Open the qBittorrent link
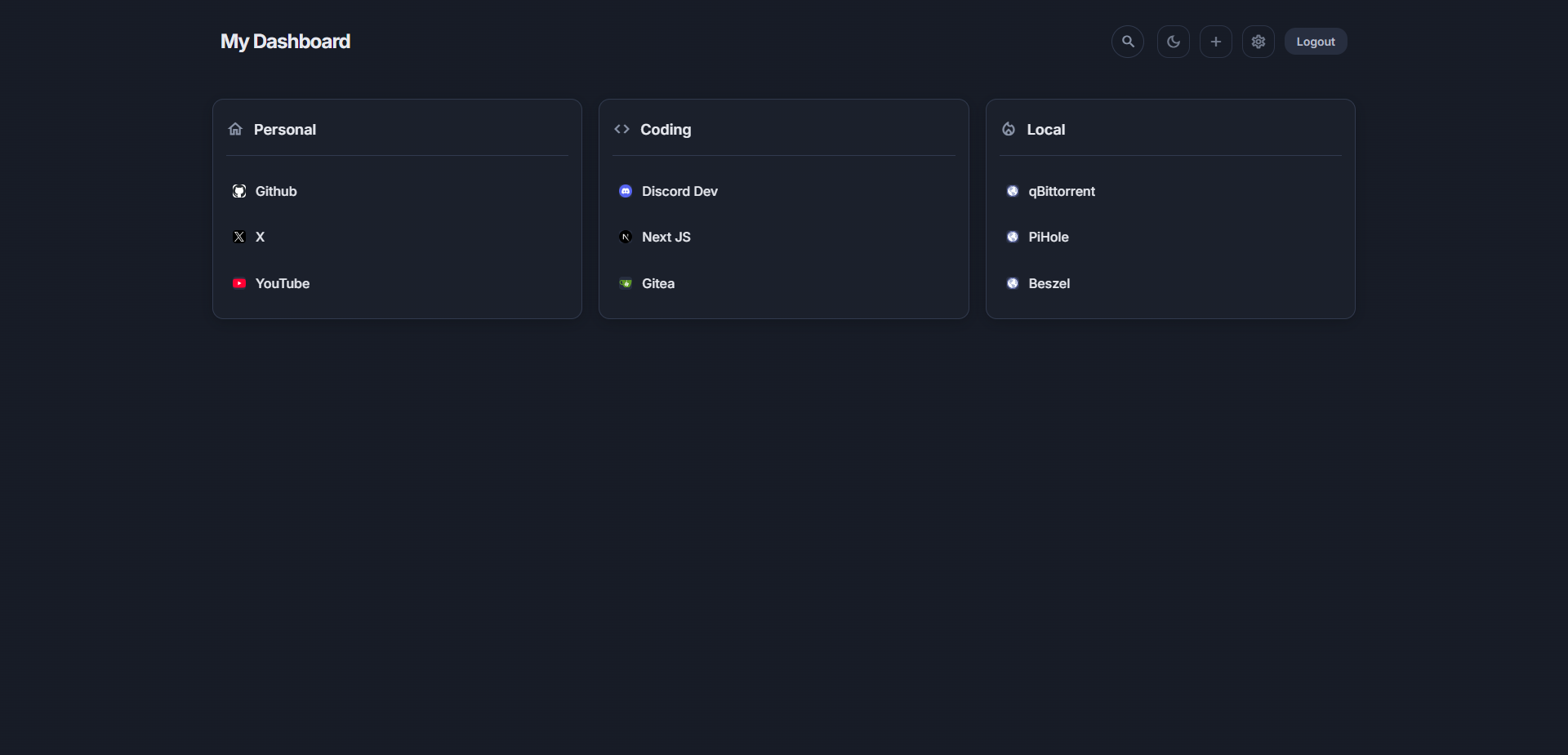1568x755 pixels. coord(1062,191)
